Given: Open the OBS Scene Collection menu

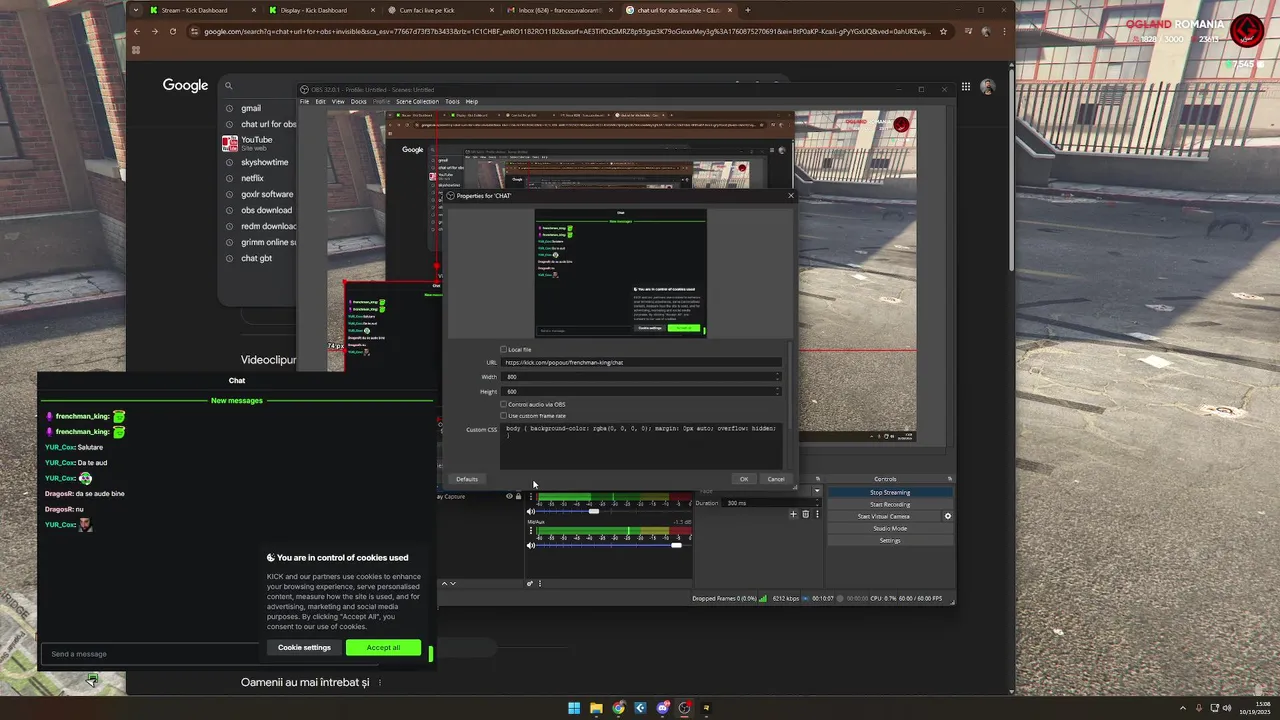Looking at the screenshot, I should point(417,101).
